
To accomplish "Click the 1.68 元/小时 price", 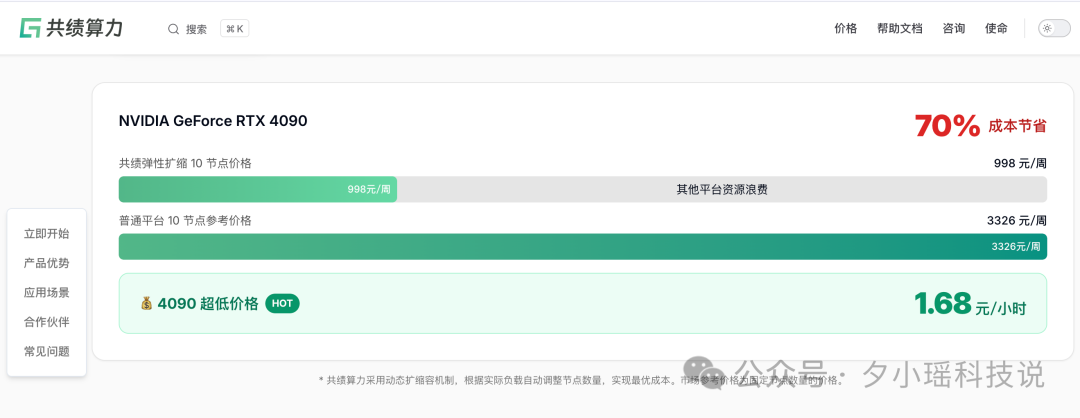I will (x=970, y=304).
